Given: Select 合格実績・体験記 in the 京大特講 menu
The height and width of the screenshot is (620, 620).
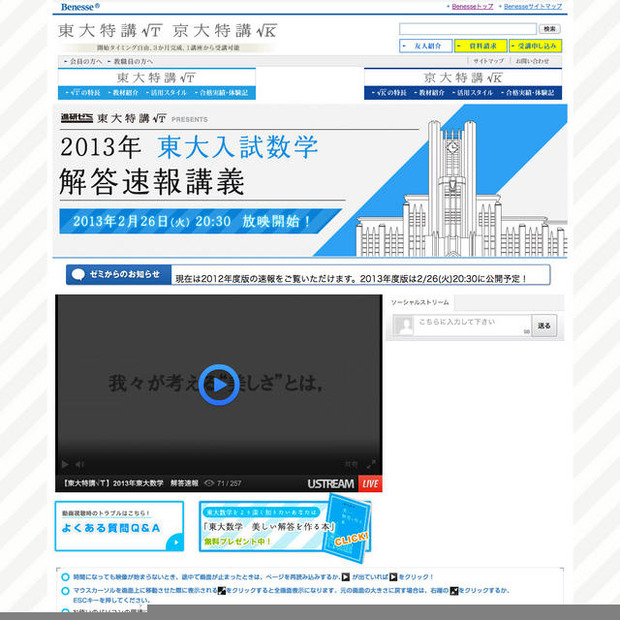Looking at the screenshot, I should pos(527,93).
